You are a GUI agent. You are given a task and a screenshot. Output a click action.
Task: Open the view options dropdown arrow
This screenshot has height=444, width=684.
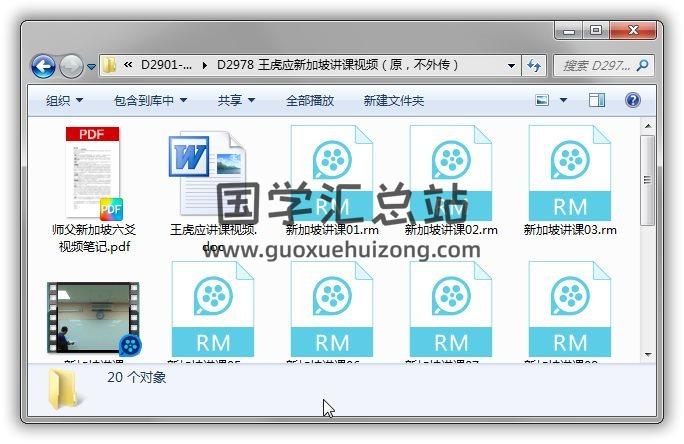pyautogui.click(x=563, y=100)
